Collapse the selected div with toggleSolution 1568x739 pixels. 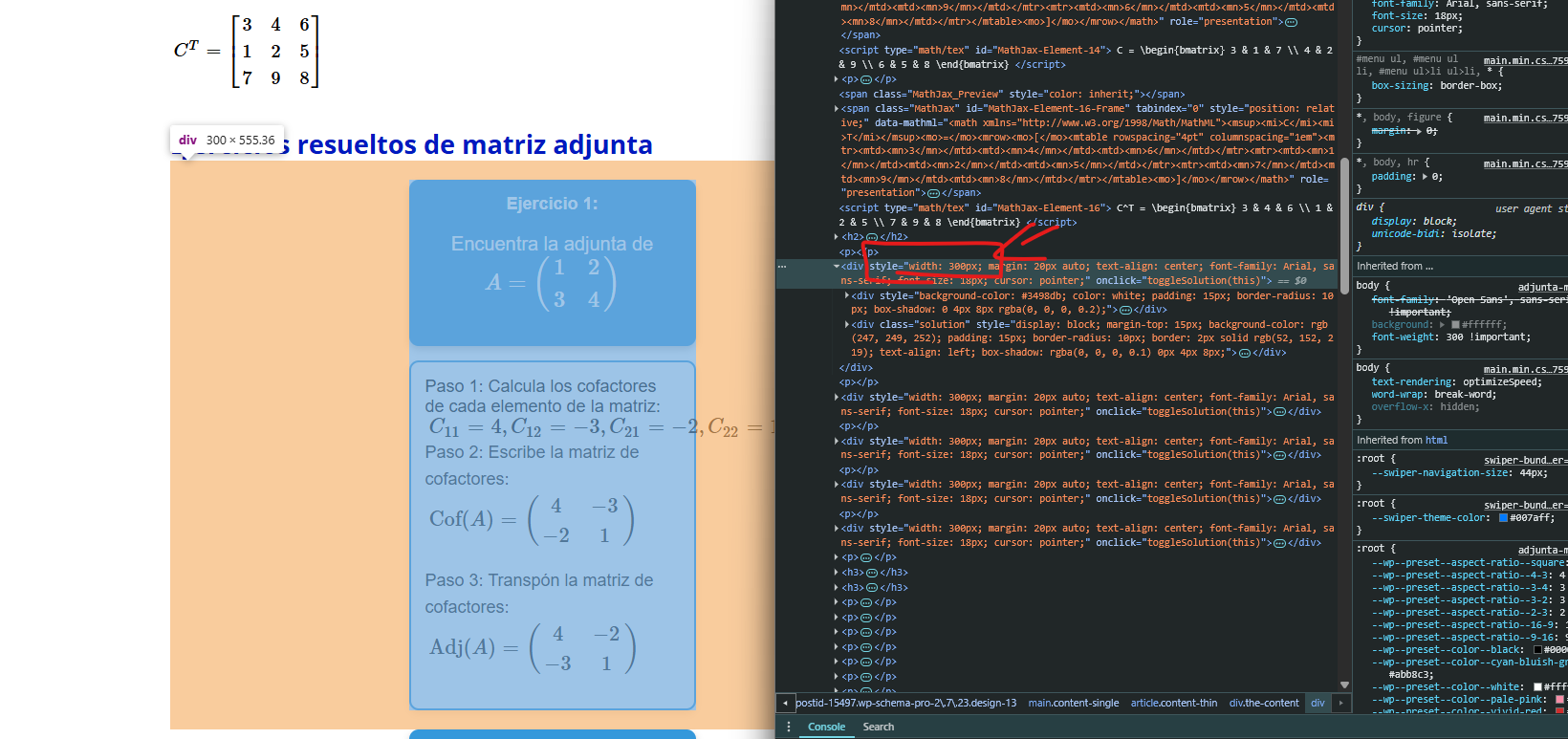click(837, 267)
